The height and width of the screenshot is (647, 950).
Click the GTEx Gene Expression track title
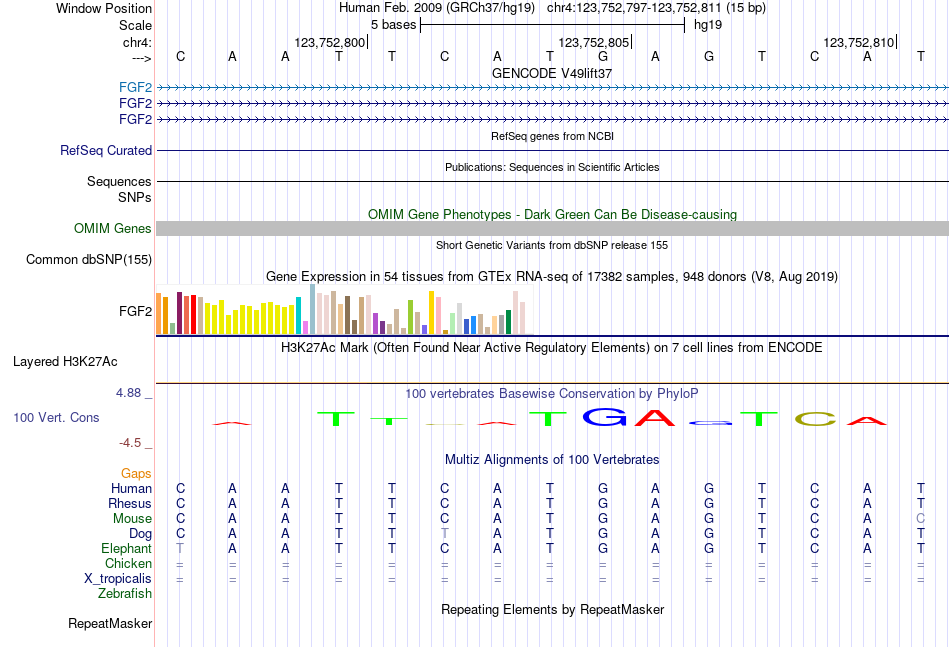[x=552, y=277]
